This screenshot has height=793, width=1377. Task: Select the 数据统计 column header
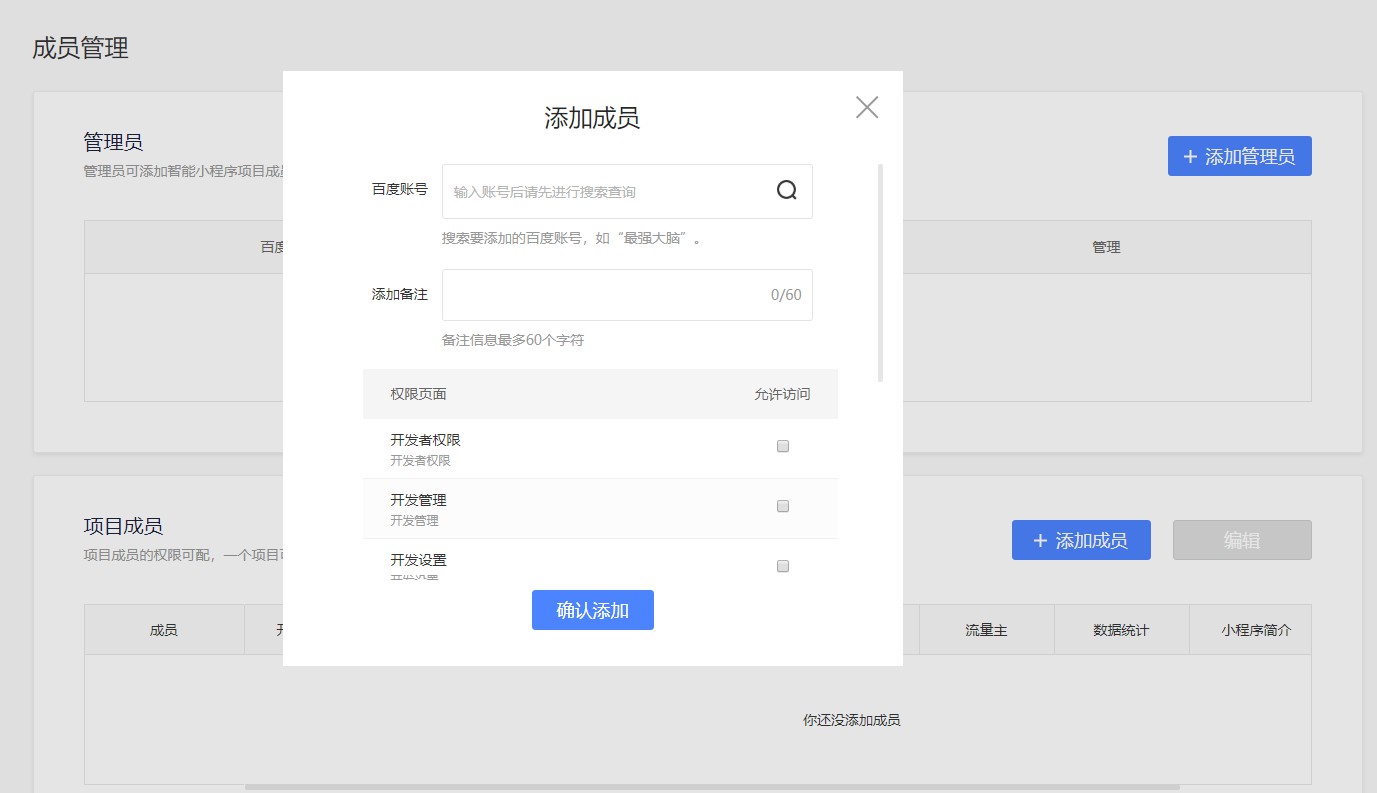pyautogui.click(x=1121, y=630)
